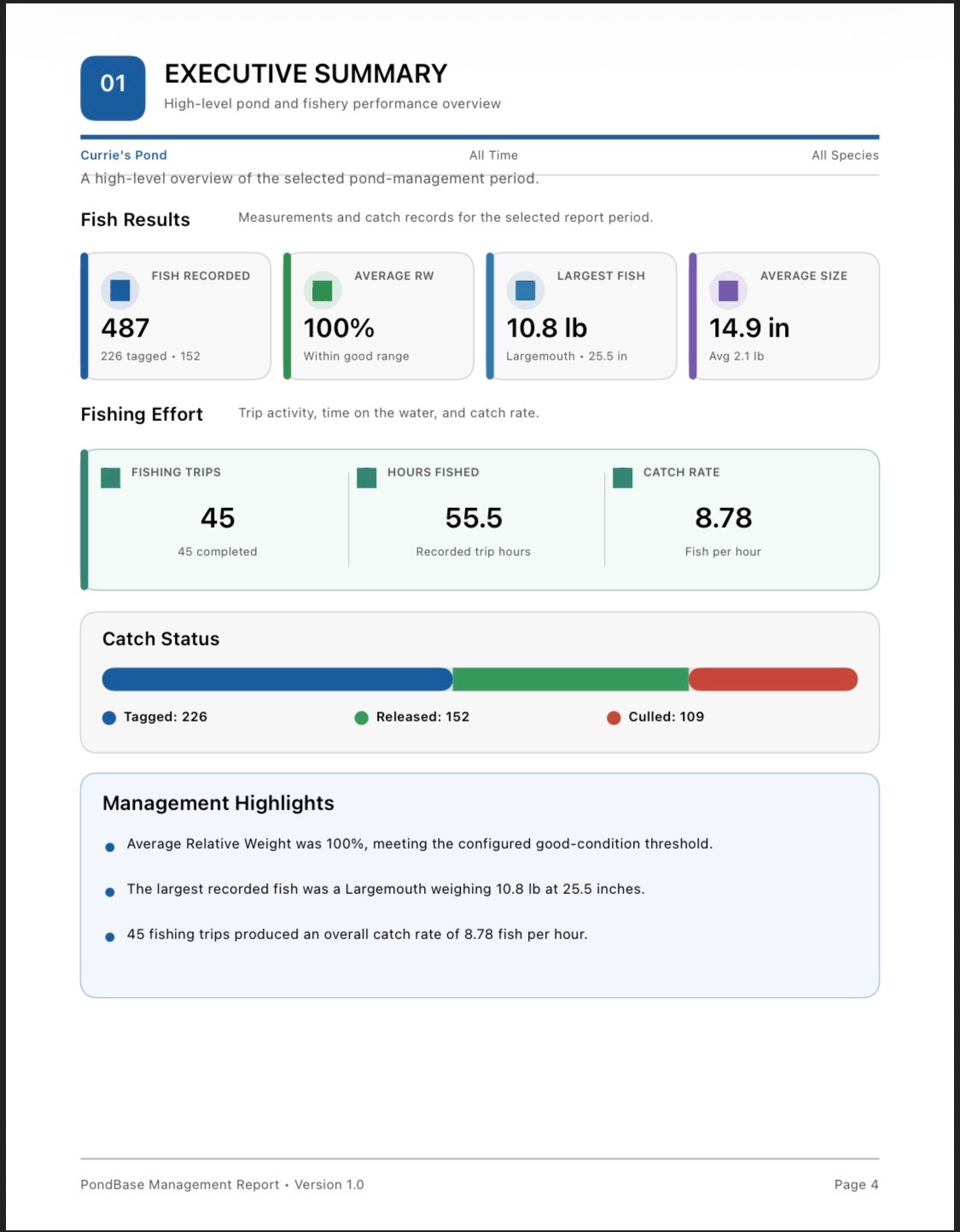Click the 'Tagged: 226' legend label

166,717
